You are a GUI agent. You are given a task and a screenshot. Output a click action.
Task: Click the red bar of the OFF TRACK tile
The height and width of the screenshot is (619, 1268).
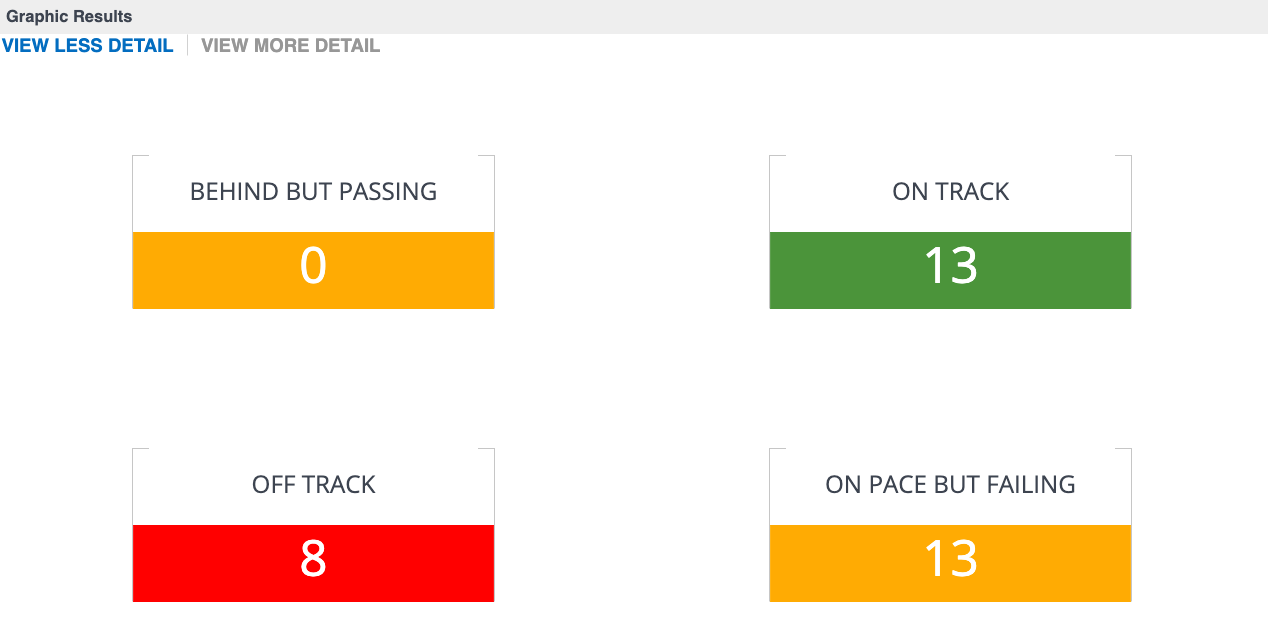pyautogui.click(x=313, y=563)
